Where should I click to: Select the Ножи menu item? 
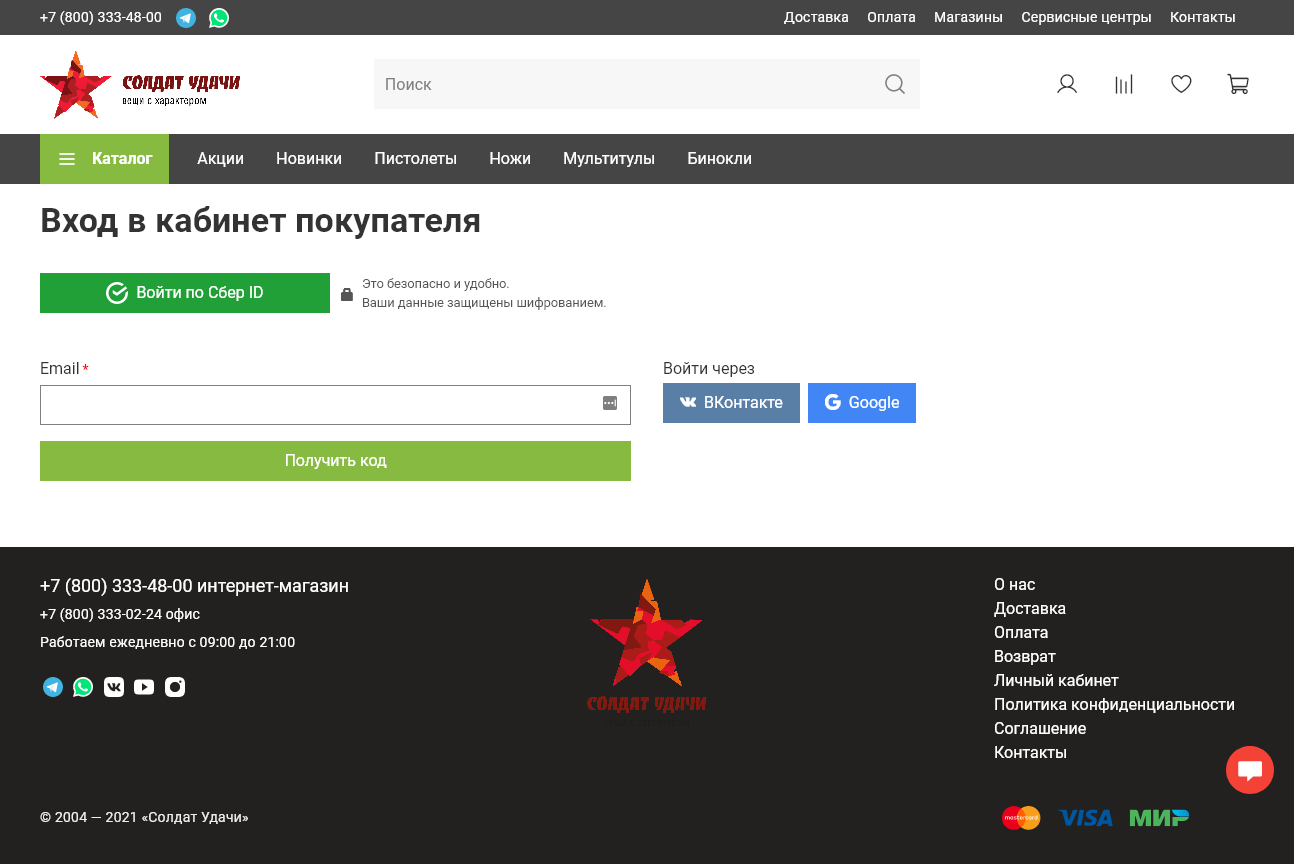(510, 158)
